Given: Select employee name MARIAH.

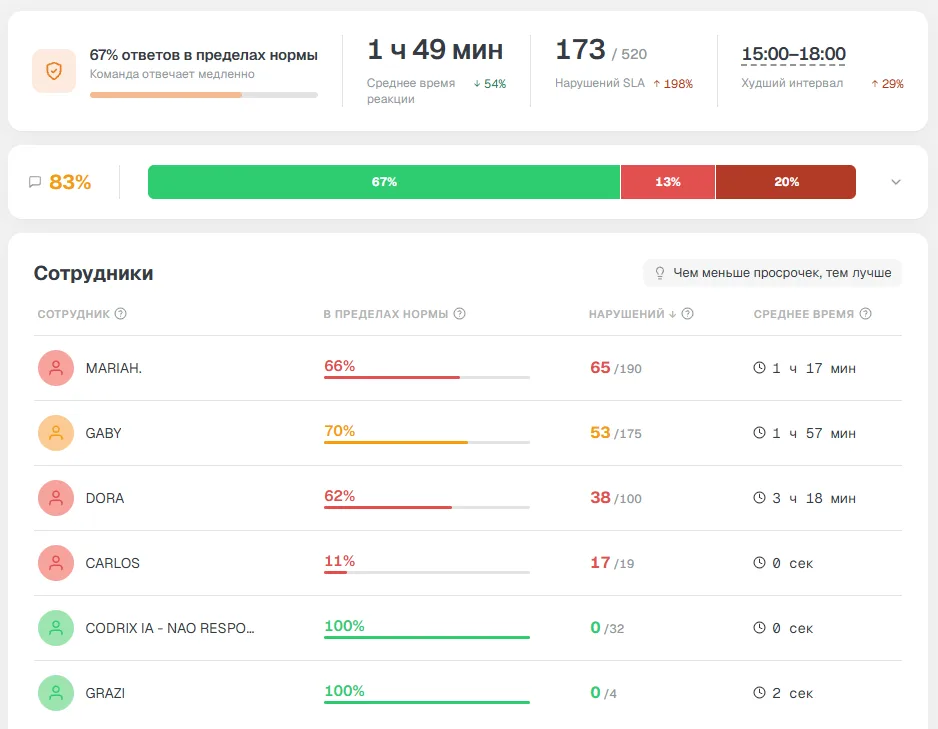Looking at the screenshot, I should [x=114, y=368].
